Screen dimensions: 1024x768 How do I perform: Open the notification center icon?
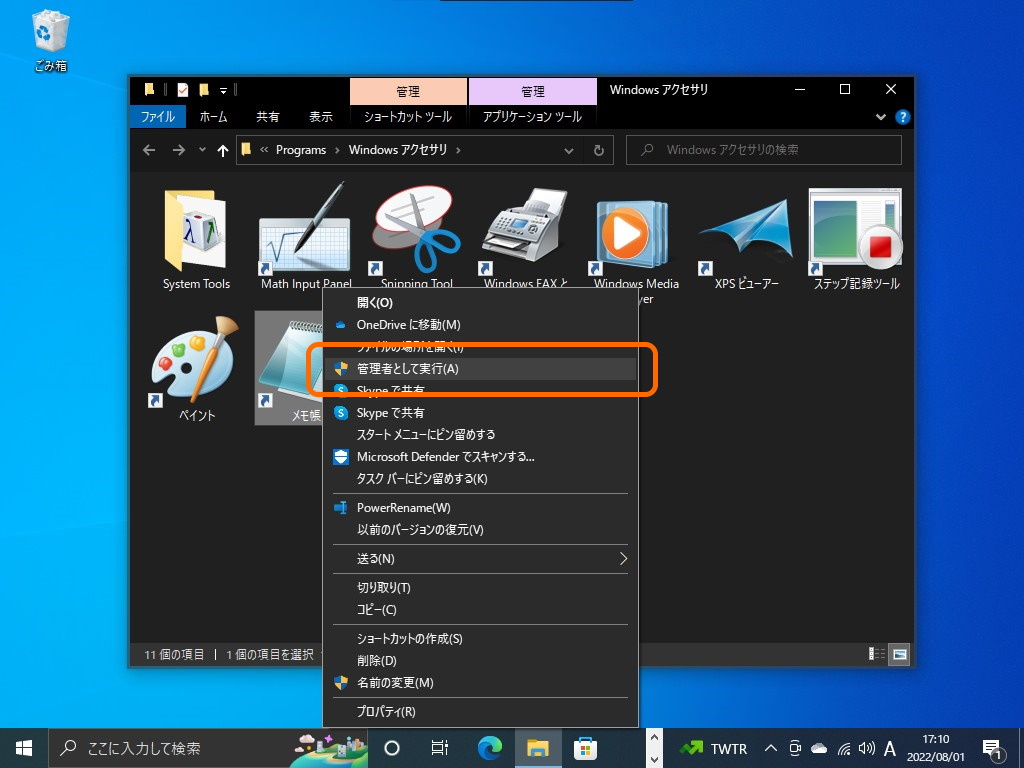click(993, 749)
